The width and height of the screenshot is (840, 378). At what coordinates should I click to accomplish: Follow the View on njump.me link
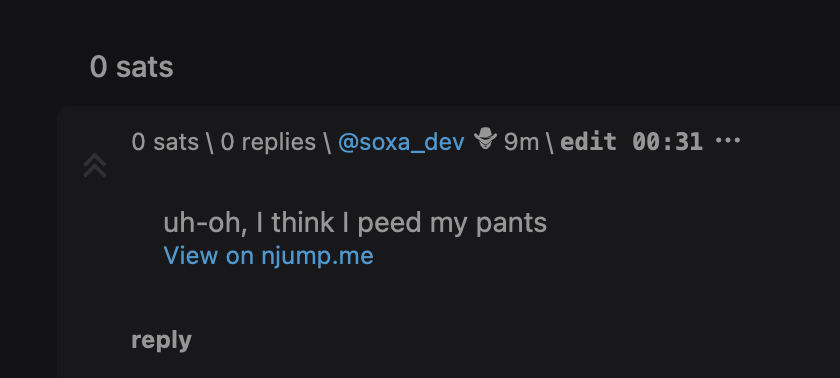pyautogui.click(x=268, y=256)
